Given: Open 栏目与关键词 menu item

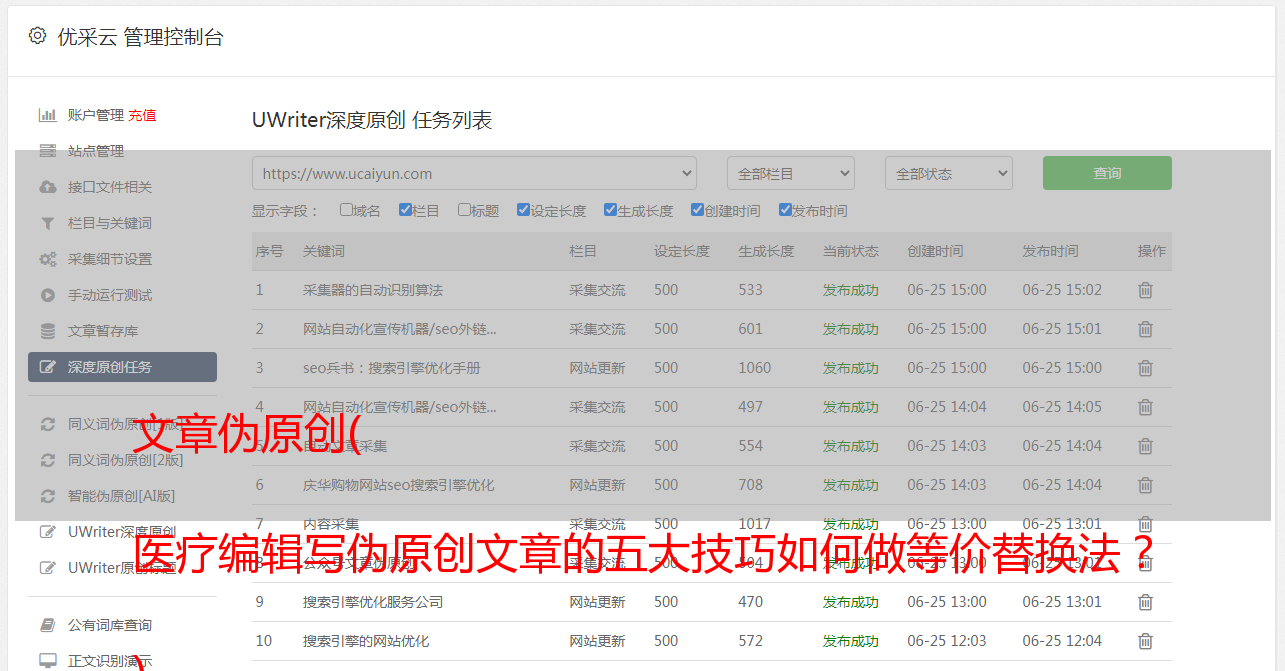Looking at the screenshot, I should click(x=110, y=223).
